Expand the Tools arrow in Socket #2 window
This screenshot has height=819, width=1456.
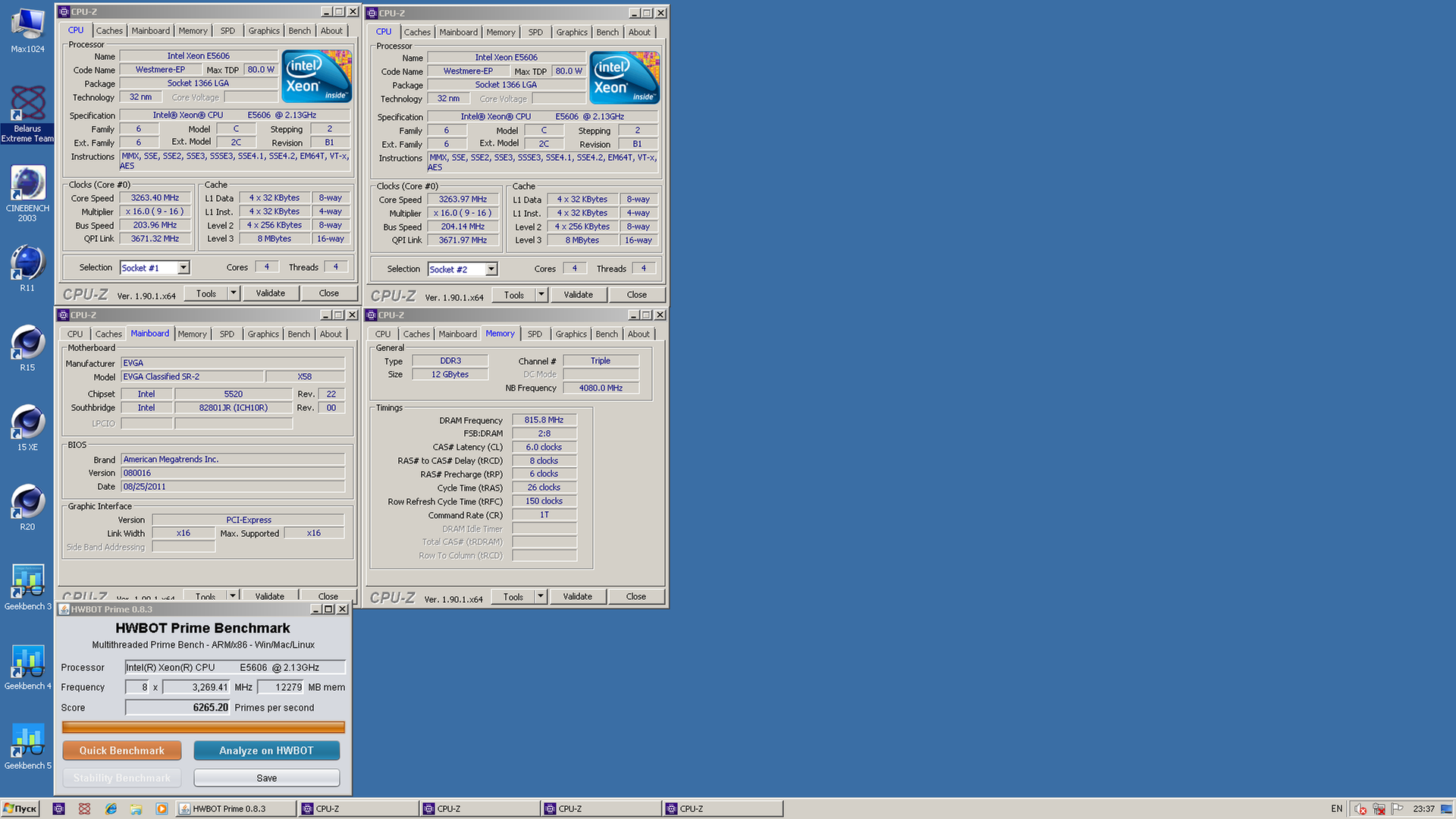pos(541,295)
